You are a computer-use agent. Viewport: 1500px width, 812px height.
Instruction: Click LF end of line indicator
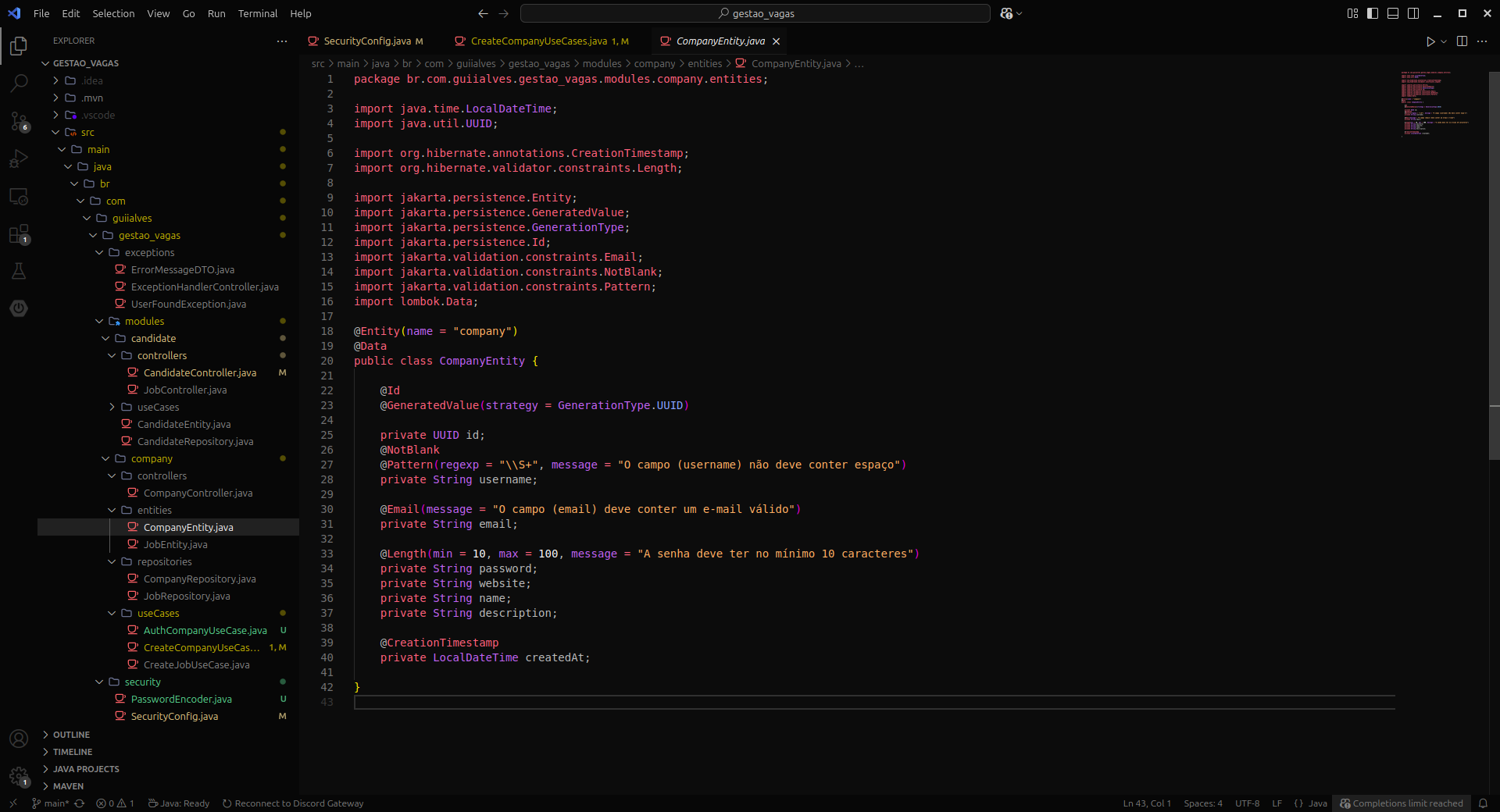(1277, 803)
